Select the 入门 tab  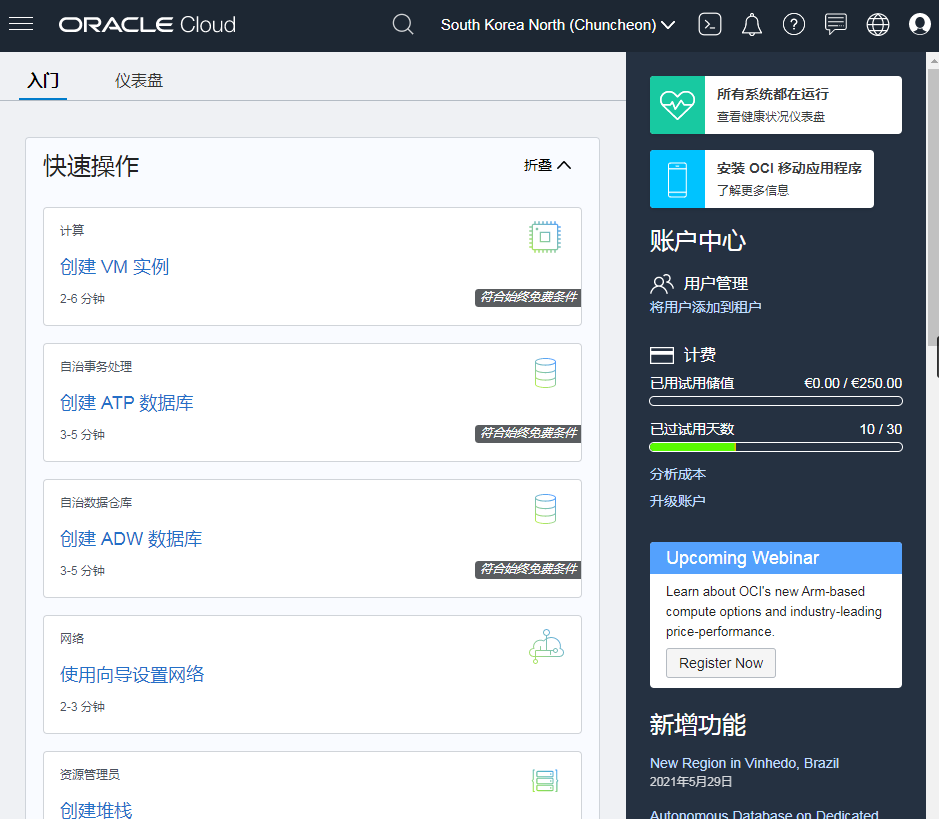pos(43,80)
